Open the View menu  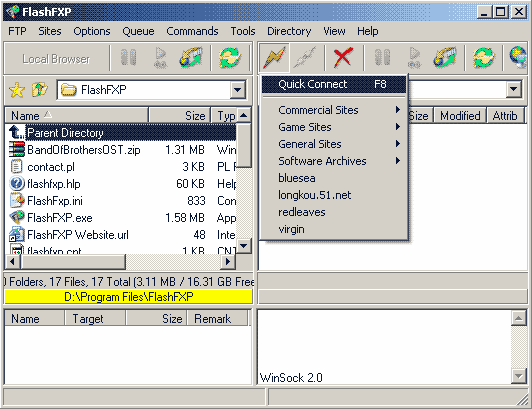[x=334, y=31]
